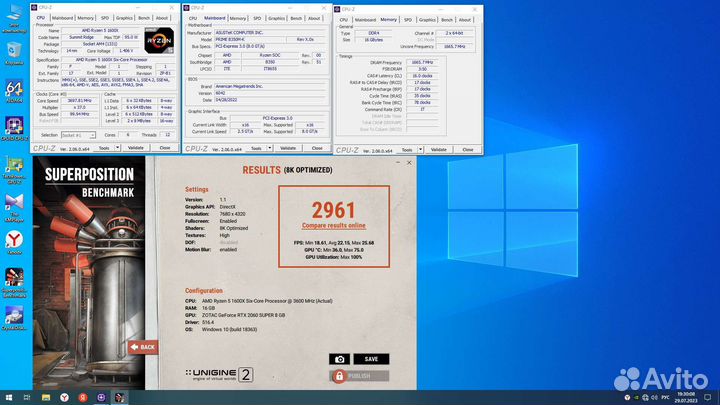Launch the CPUID CPU-Z desktop shortcut
The image size is (720, 405).
14,128
